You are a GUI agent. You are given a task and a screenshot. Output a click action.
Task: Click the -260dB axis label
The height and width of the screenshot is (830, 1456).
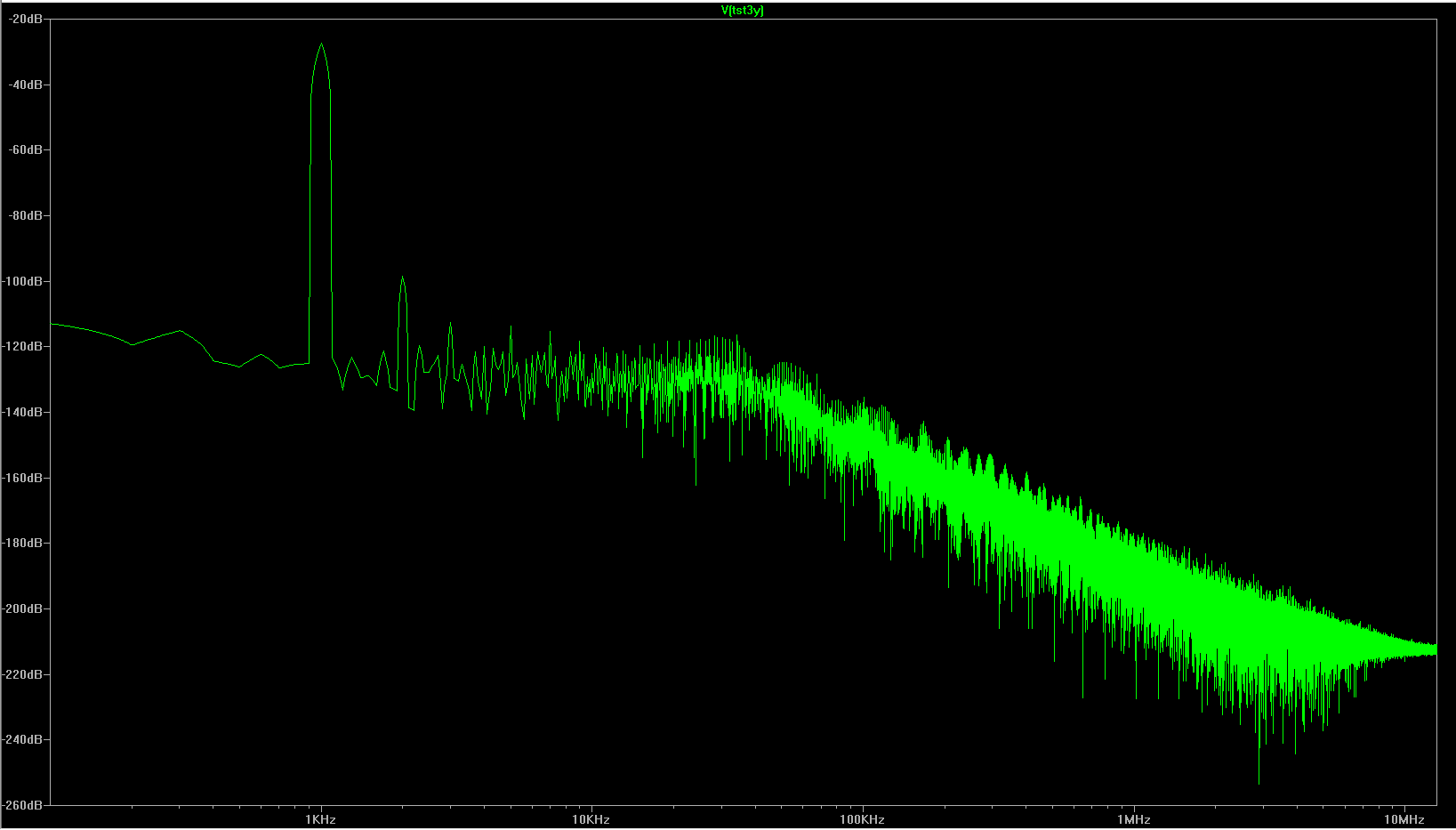tap(23, 805)
